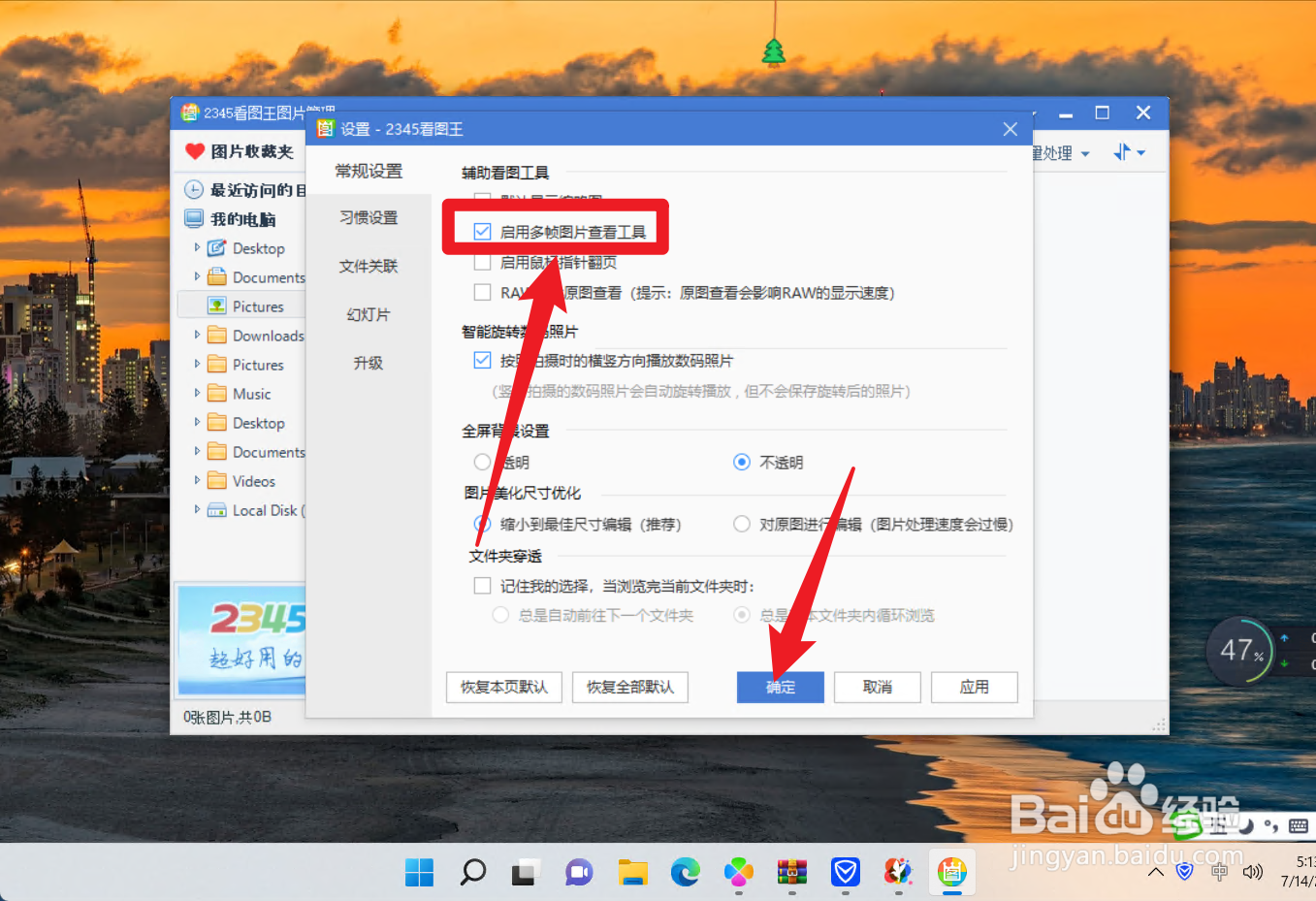Open Task View on the taskbar
The width and height of the screenshot is (1316, 901).
tap(526, 873)
